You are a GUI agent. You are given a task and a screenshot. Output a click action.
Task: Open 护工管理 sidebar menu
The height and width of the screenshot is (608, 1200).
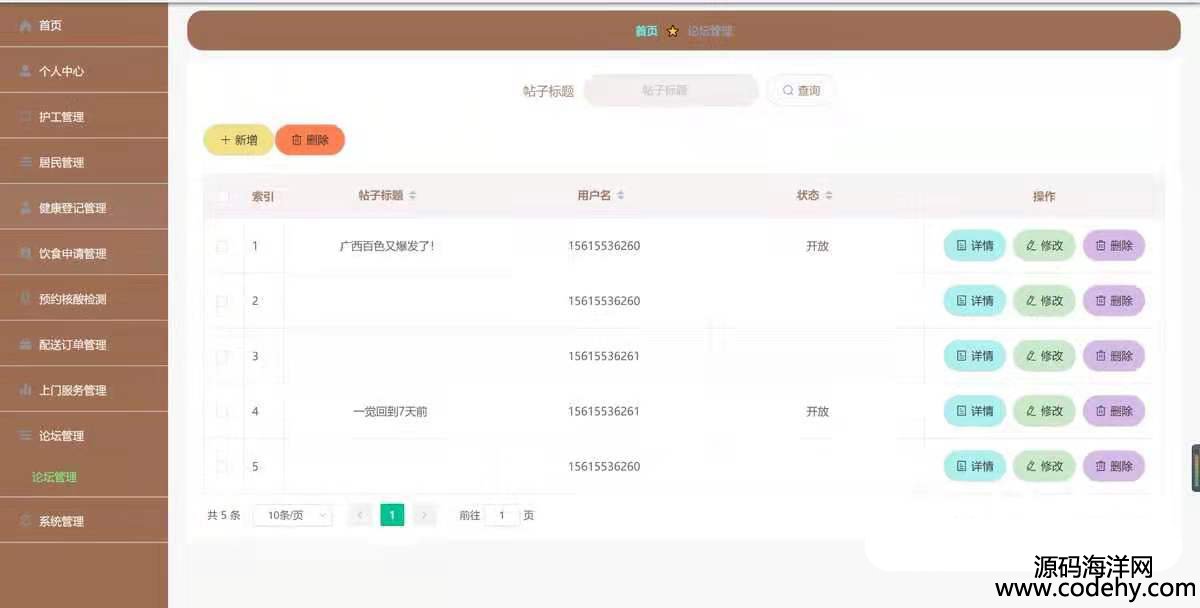click(x=84, y=117)
